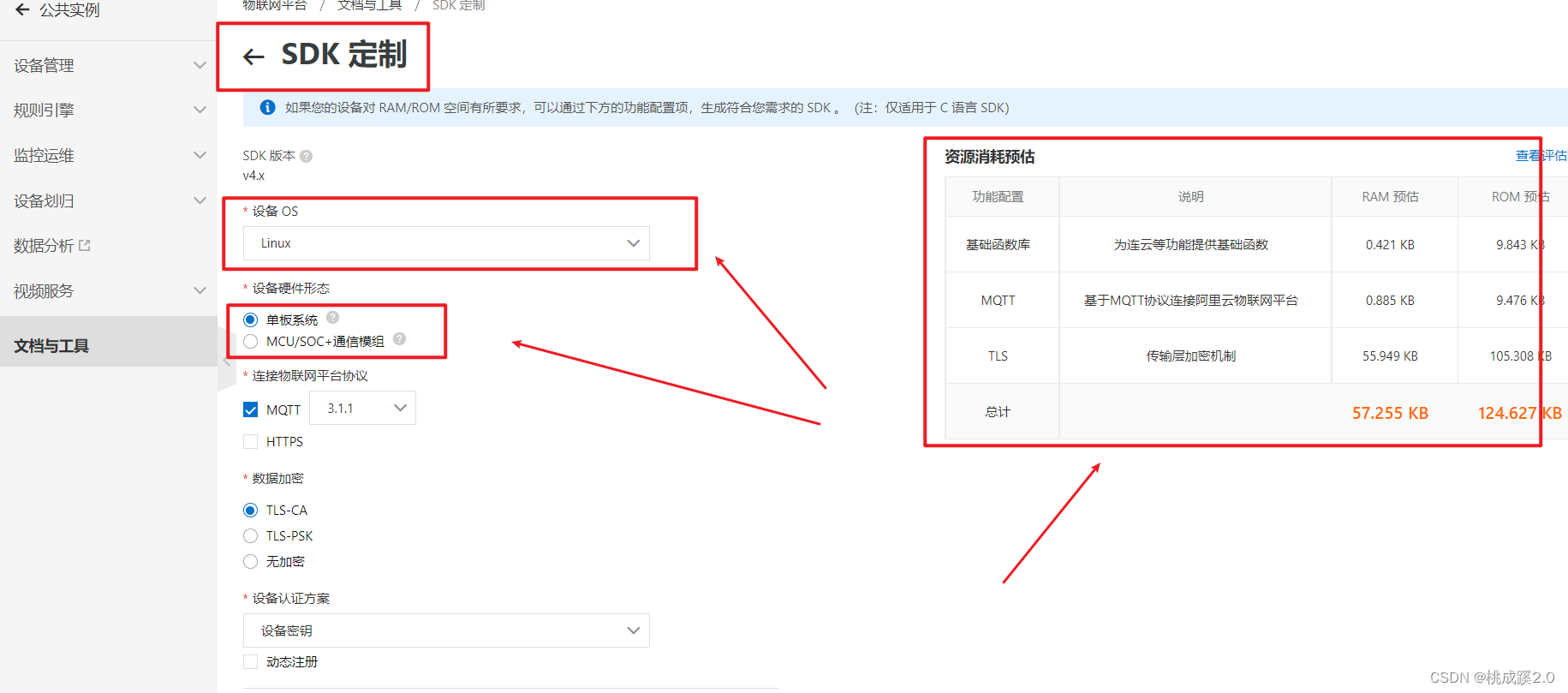Viewport: 1568px width, 693px height.
Task: Choose TLS-PSK data encryption
Action: 250,535
